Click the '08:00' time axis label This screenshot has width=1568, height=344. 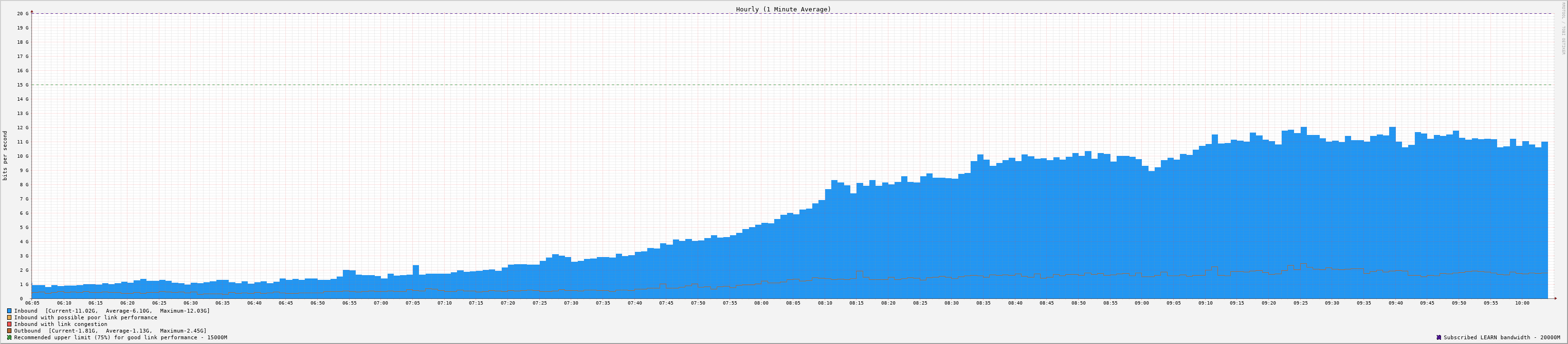pyautogui.click(x=761, y=303)
